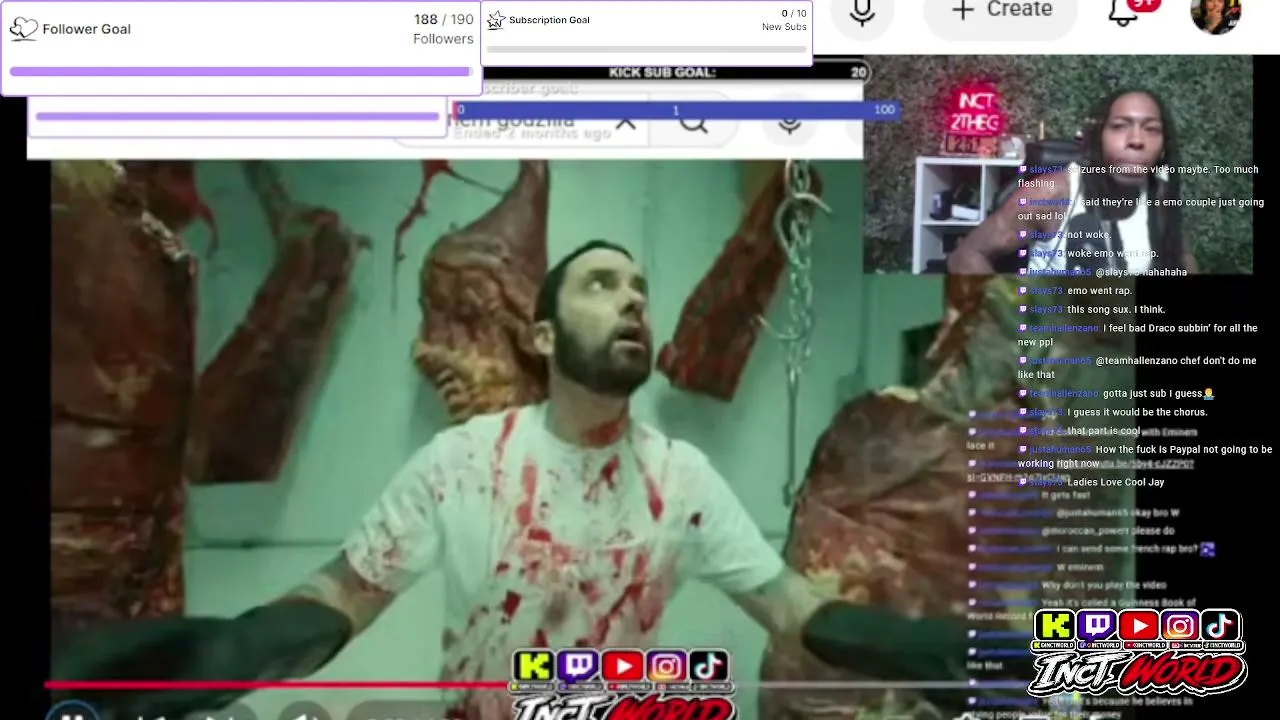Click the microphone icon beside the Create button
This screenshot has width=1280, height=720.
pos(862,11)
